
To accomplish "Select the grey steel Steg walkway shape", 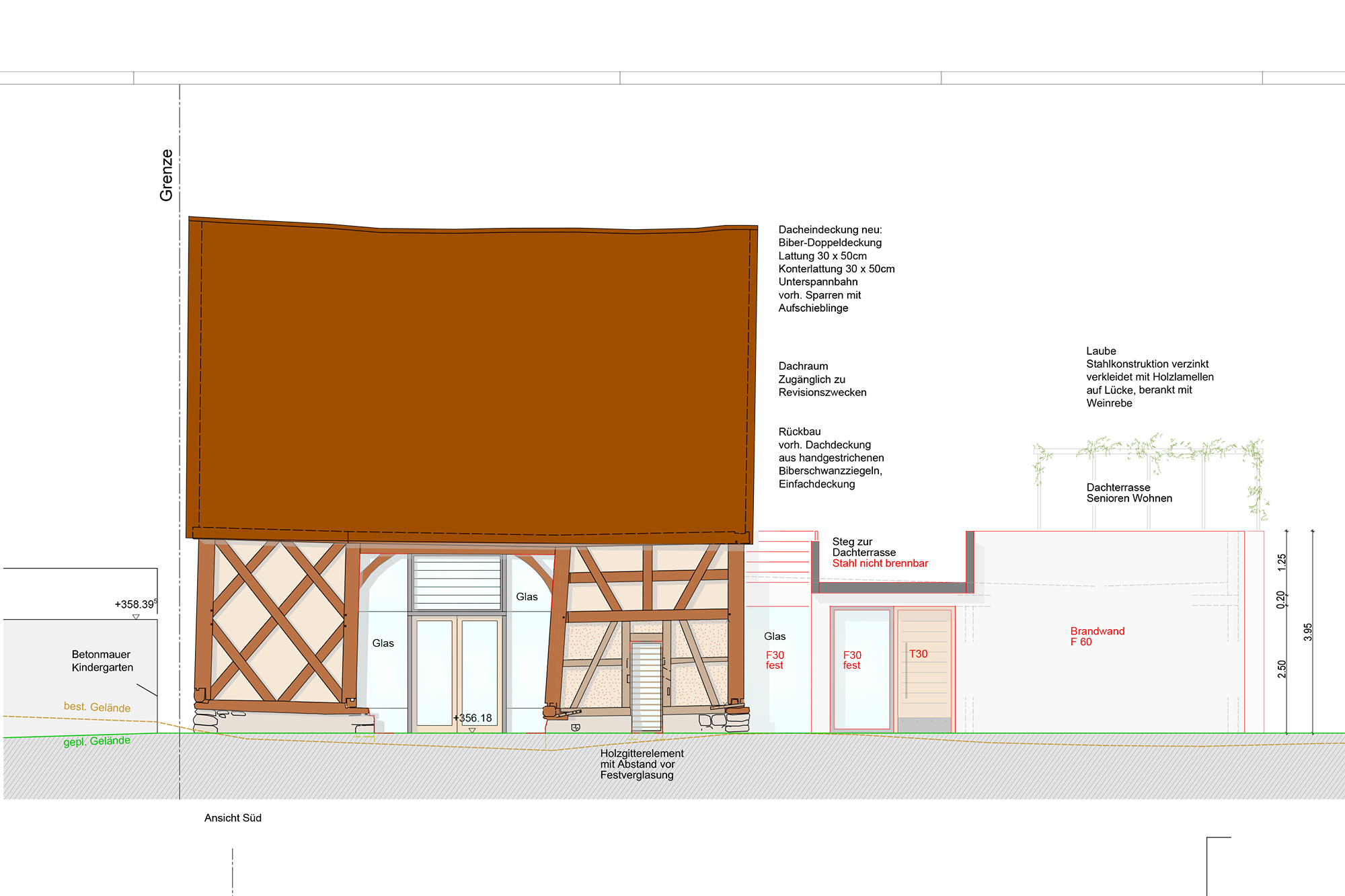I will point(892,587).
